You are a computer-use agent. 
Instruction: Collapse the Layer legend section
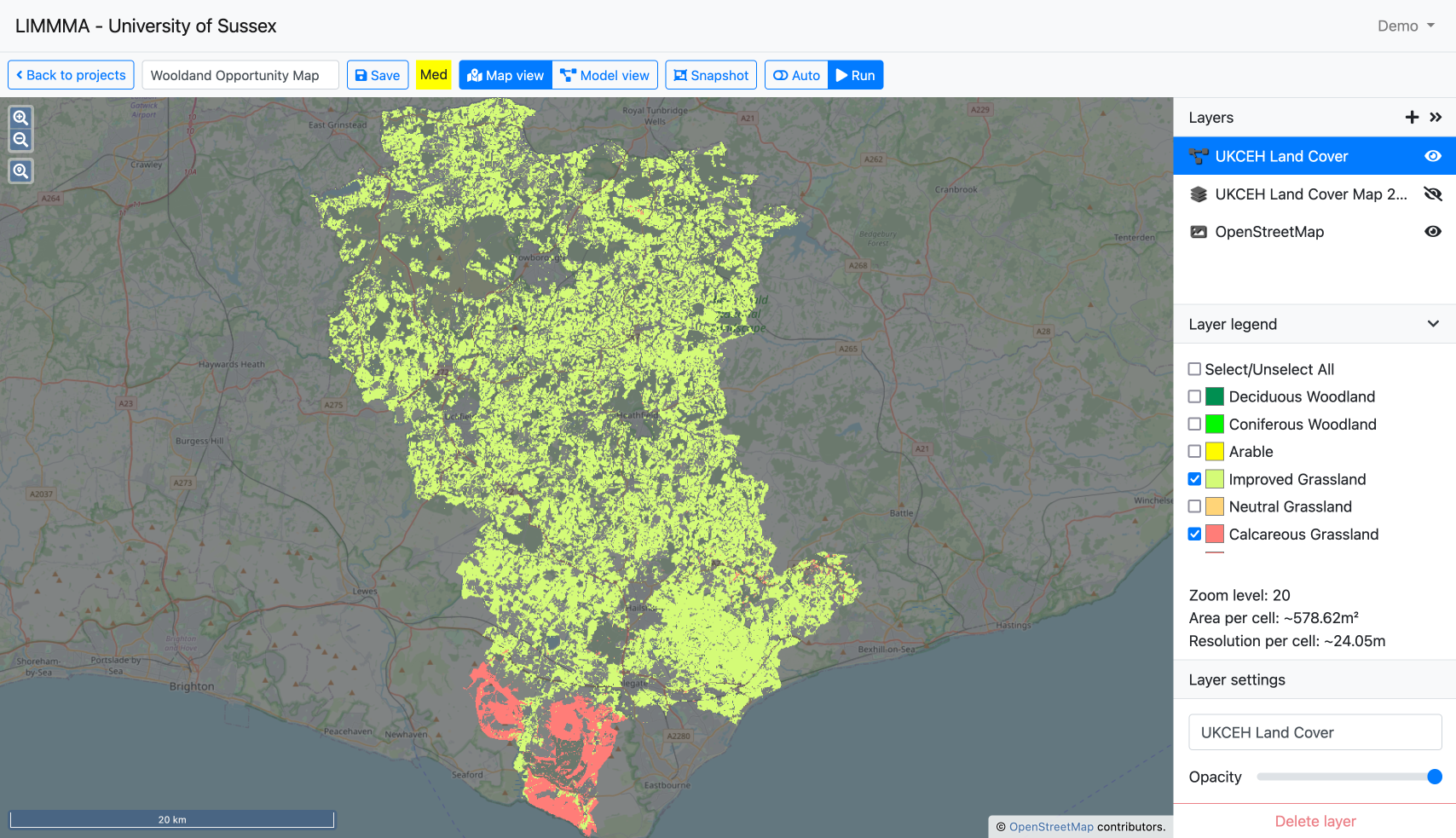1433,324
